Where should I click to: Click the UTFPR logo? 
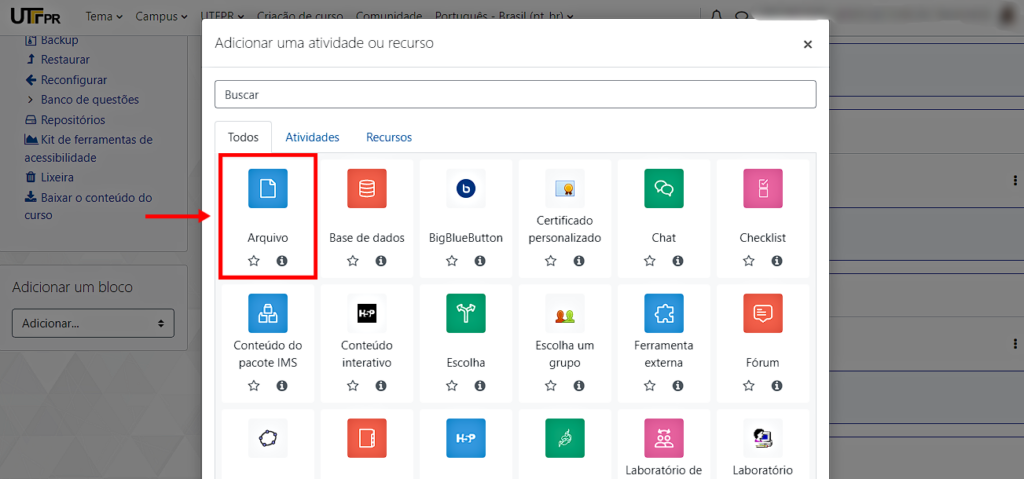(x=36, y=16)
